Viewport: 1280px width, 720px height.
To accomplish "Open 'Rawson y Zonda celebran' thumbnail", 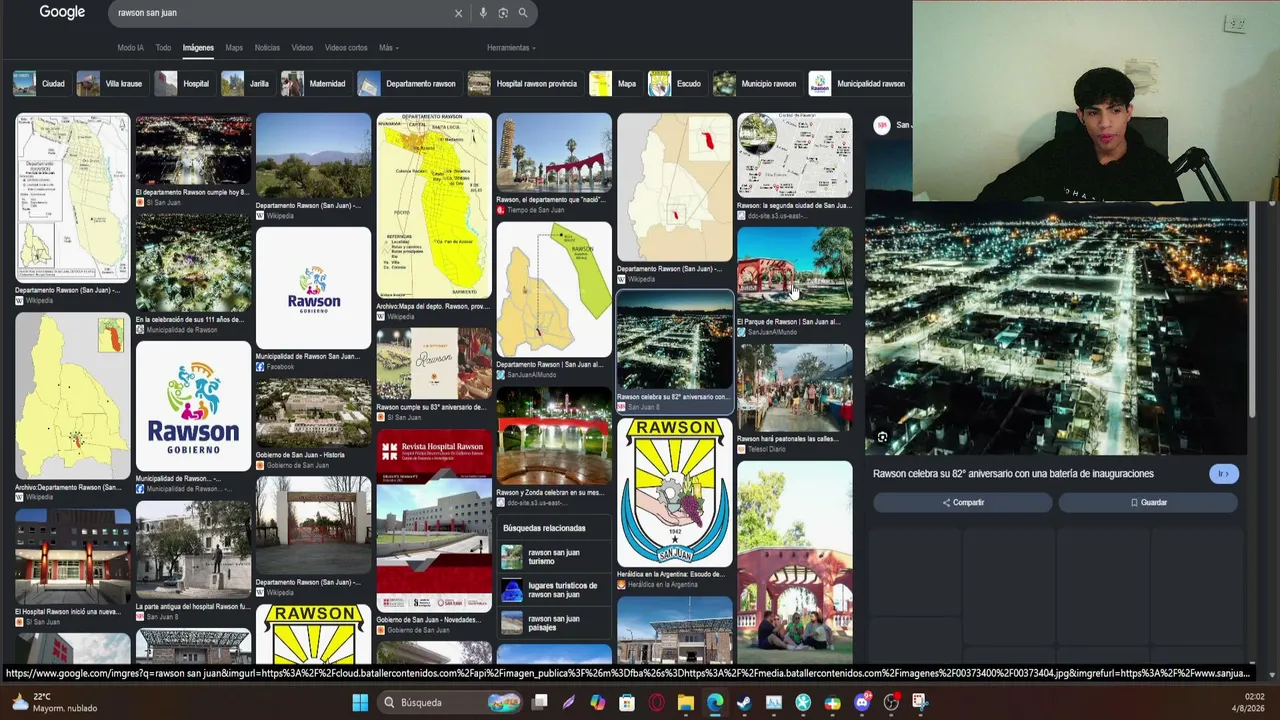I will pos(554,436).
